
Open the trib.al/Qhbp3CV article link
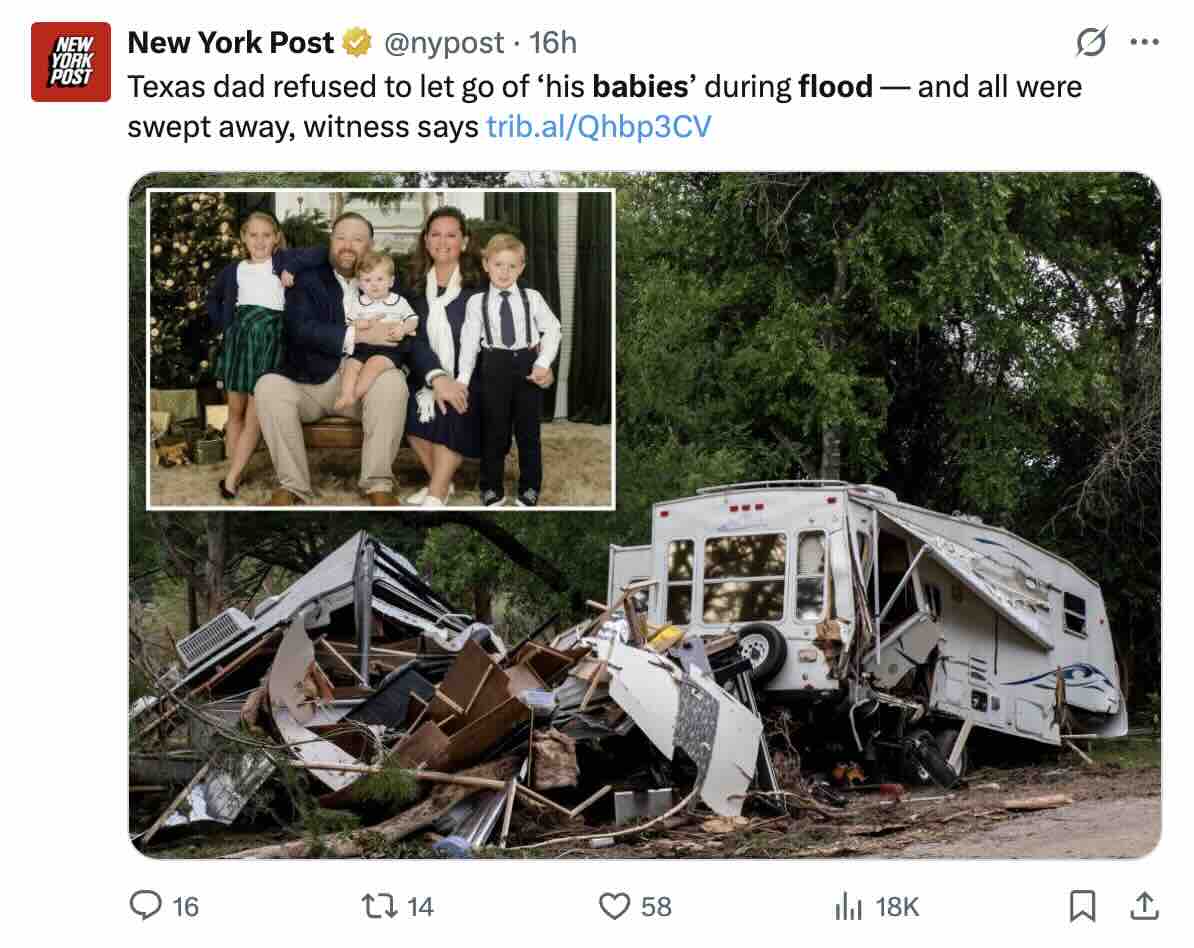[x=597, y=127]
